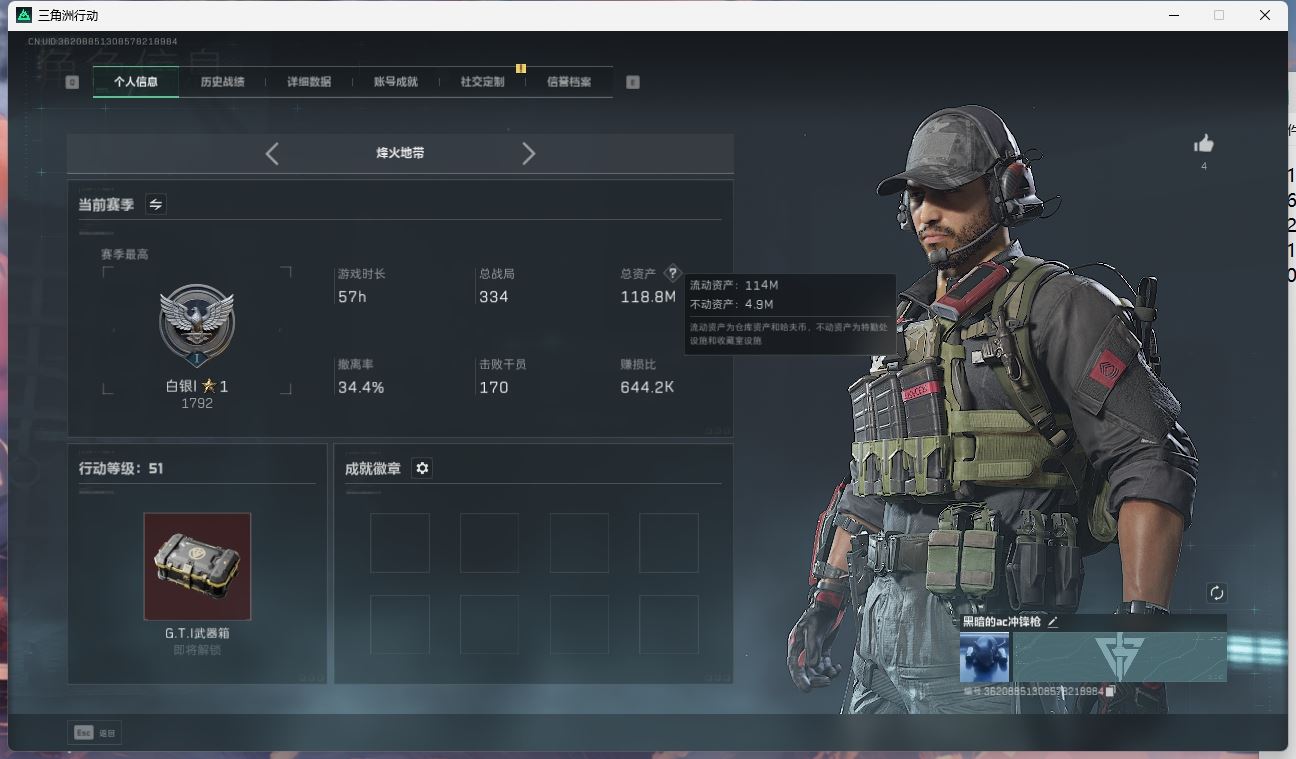1296x759 pixels.
Task: Open the 成就徽章 gear settings
Action: click(x=422, y=468)
